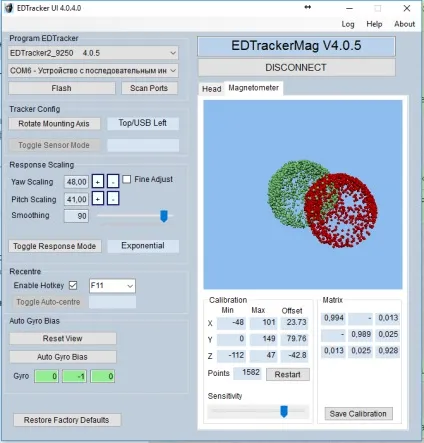Click Y Offset value 79.76

(295, 339)
